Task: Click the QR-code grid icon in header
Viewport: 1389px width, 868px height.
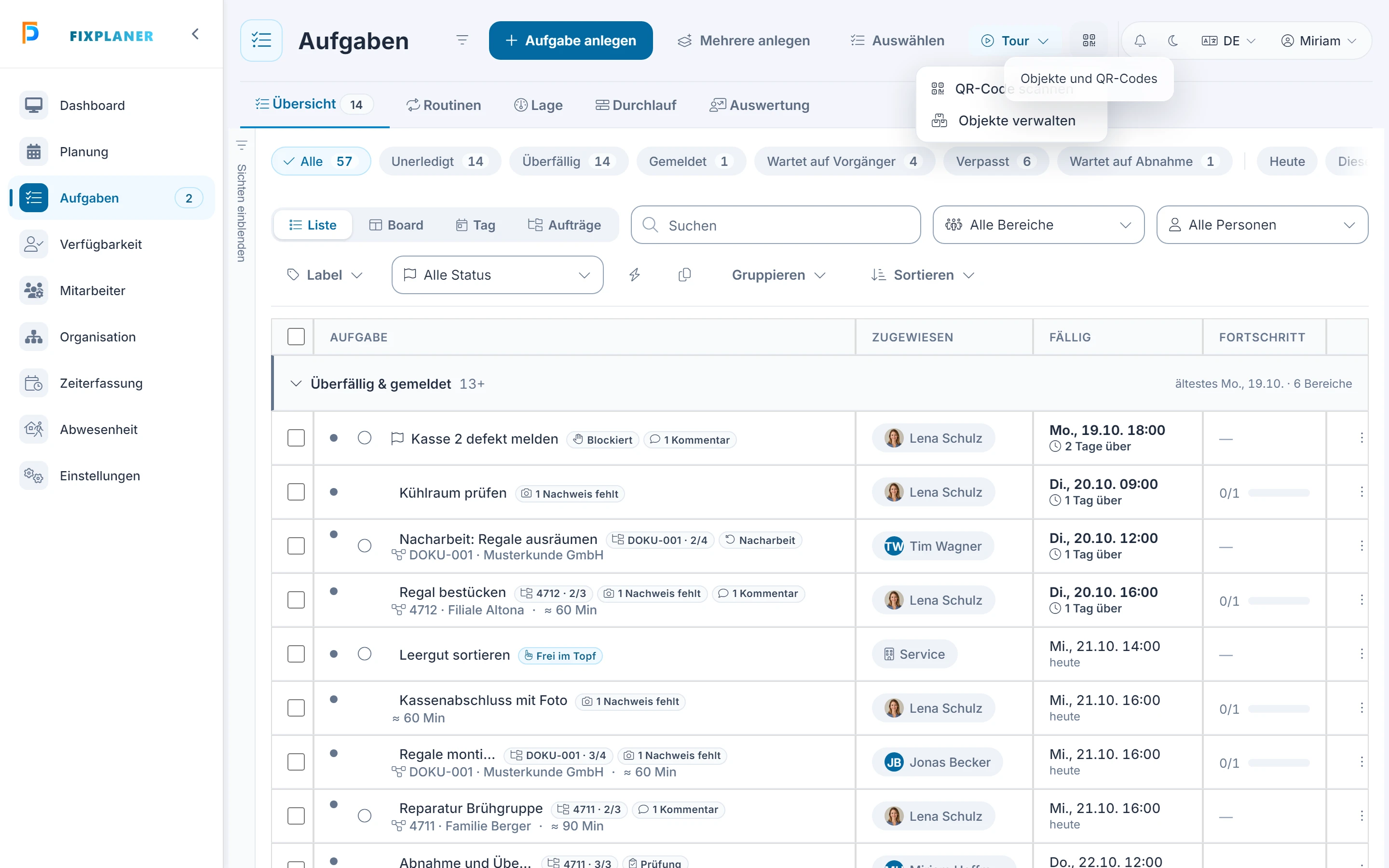Action: tap(1089, 41)
